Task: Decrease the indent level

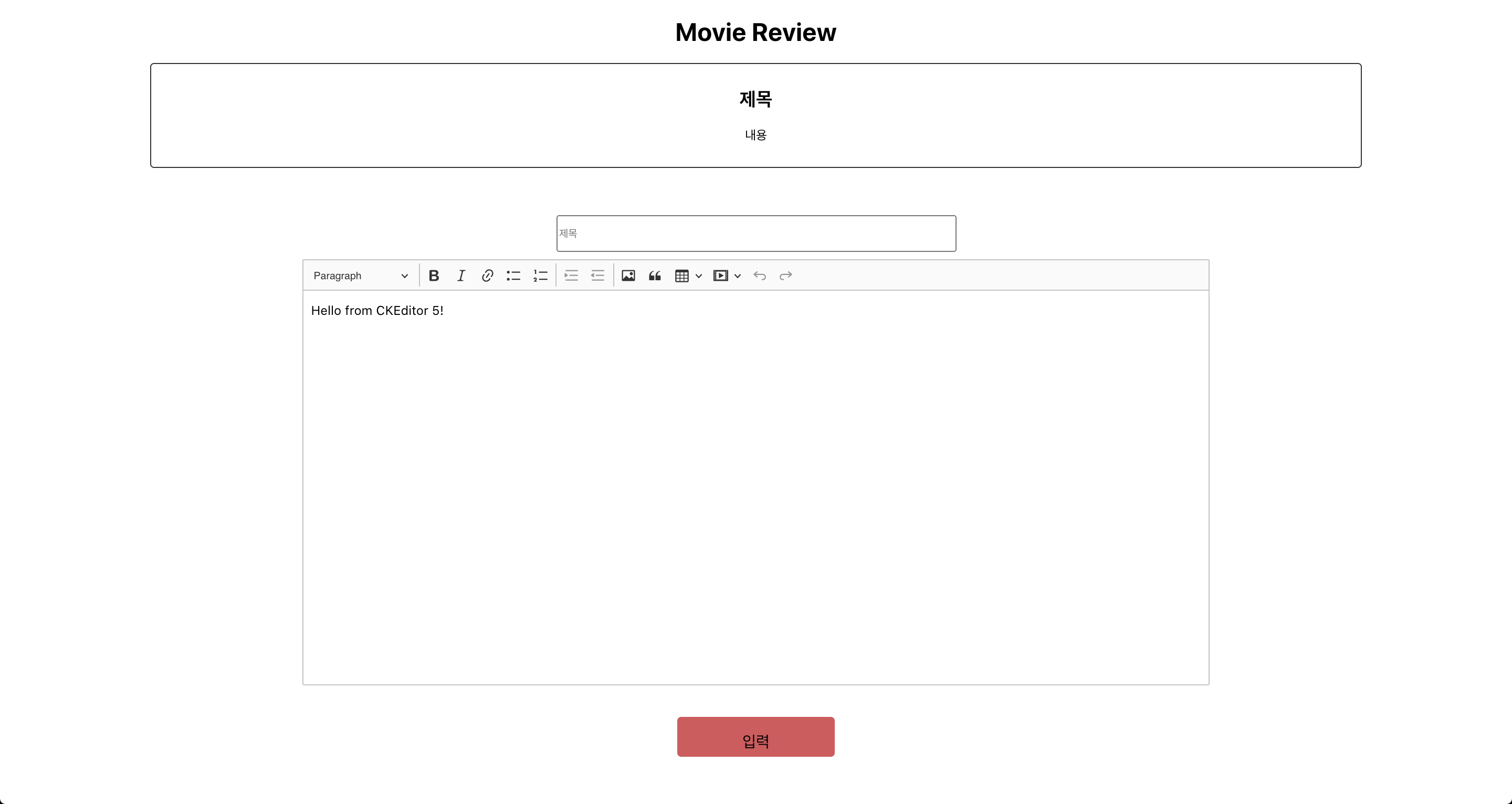Action: 597,276
